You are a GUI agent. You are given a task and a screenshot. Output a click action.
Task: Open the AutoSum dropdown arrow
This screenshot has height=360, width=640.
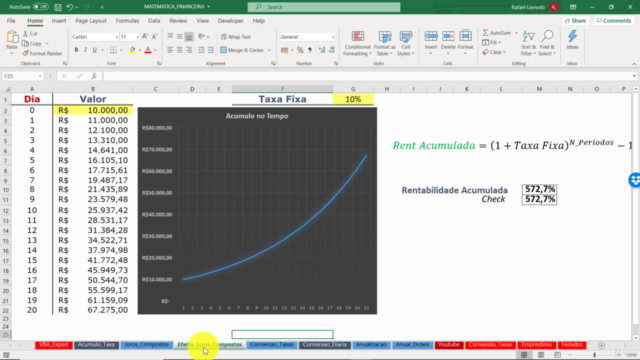point(516,33)
